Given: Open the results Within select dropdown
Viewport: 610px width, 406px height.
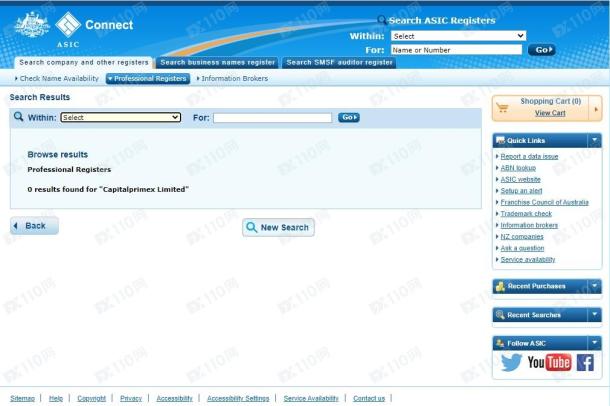Looking at the screenshot, I should click(121, 117).
